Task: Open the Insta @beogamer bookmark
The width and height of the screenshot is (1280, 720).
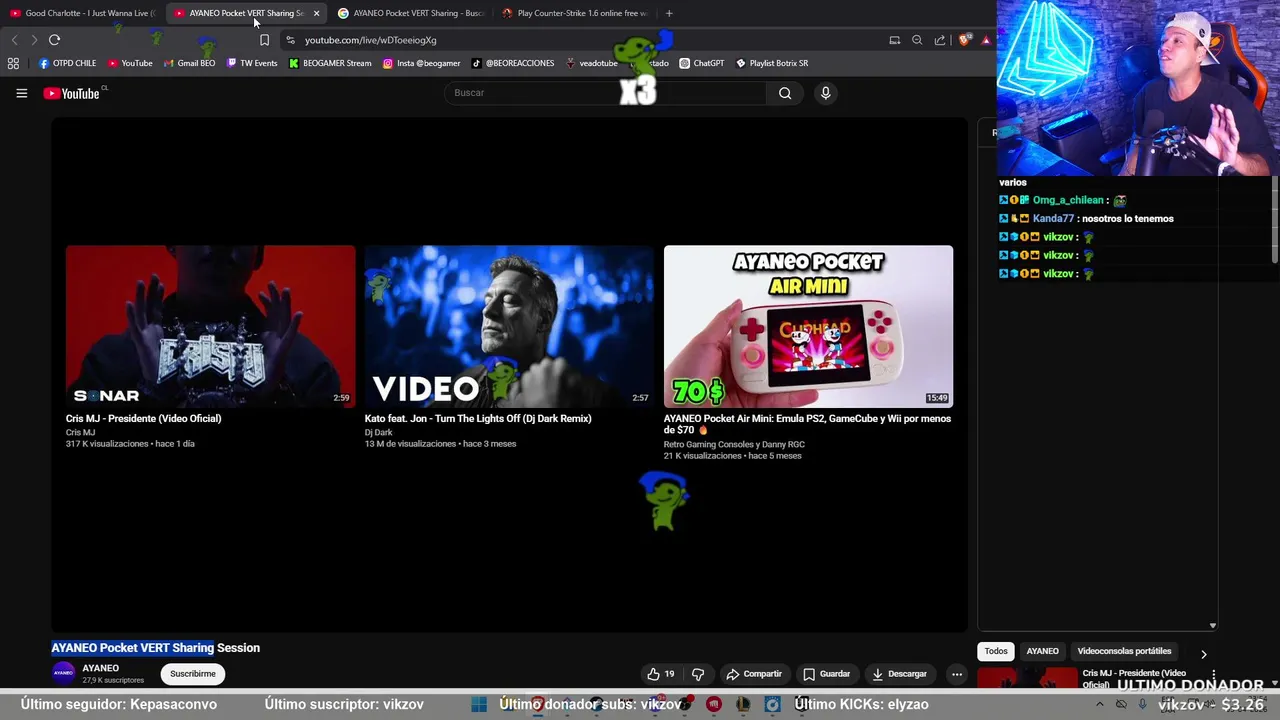Action: point(422,63)
